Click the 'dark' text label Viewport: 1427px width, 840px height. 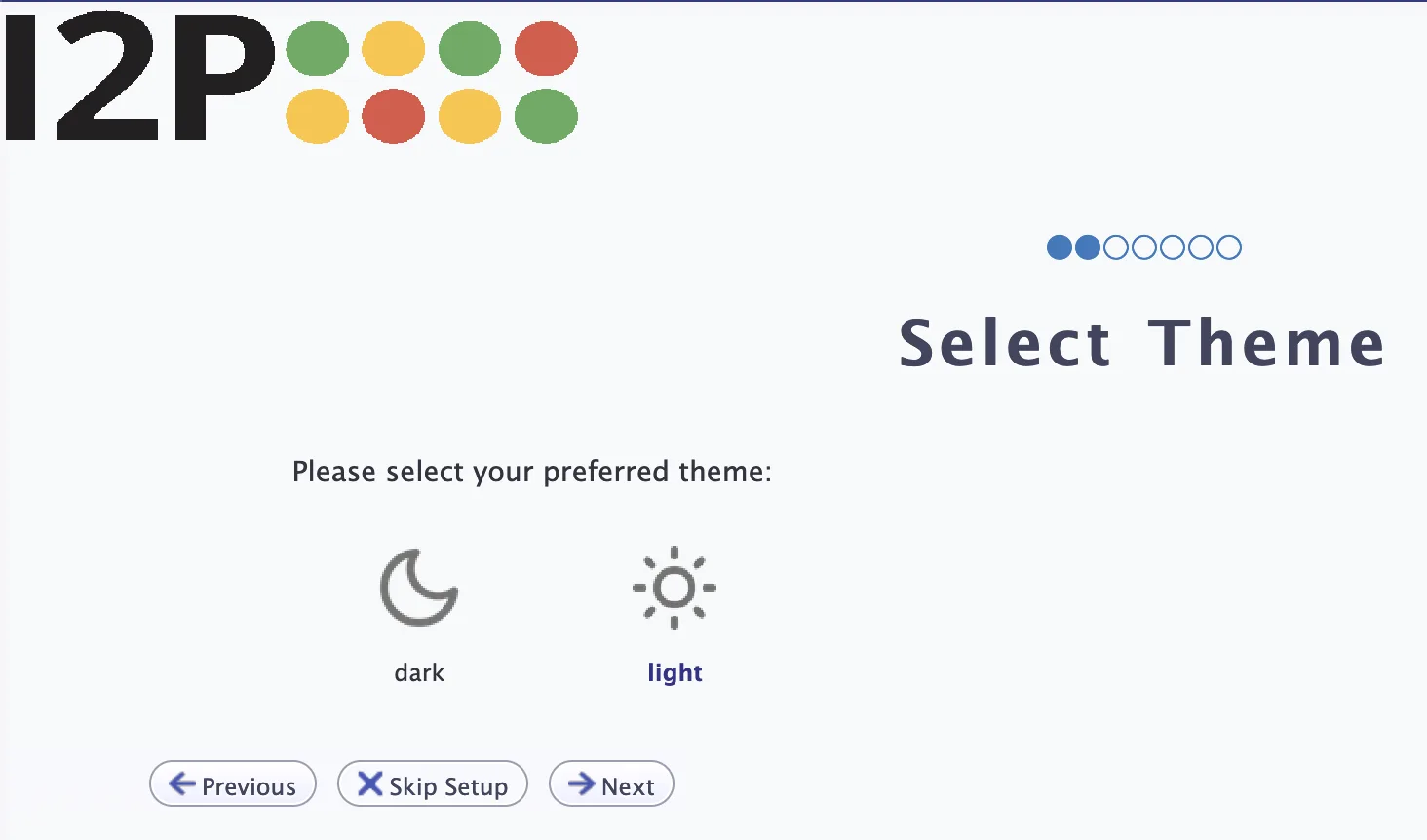[418, 671]
